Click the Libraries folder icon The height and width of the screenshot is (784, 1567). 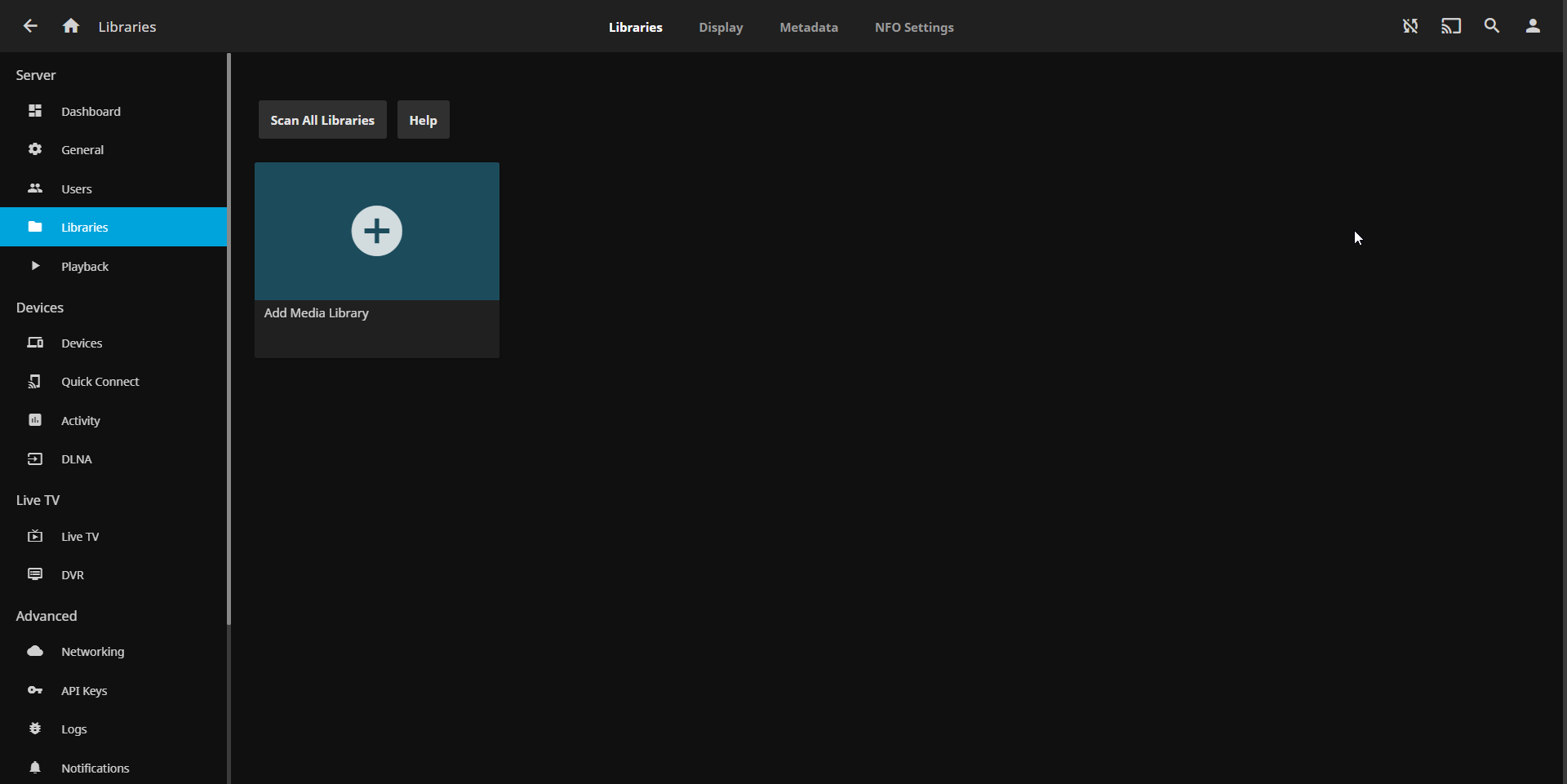pos(35,227)
